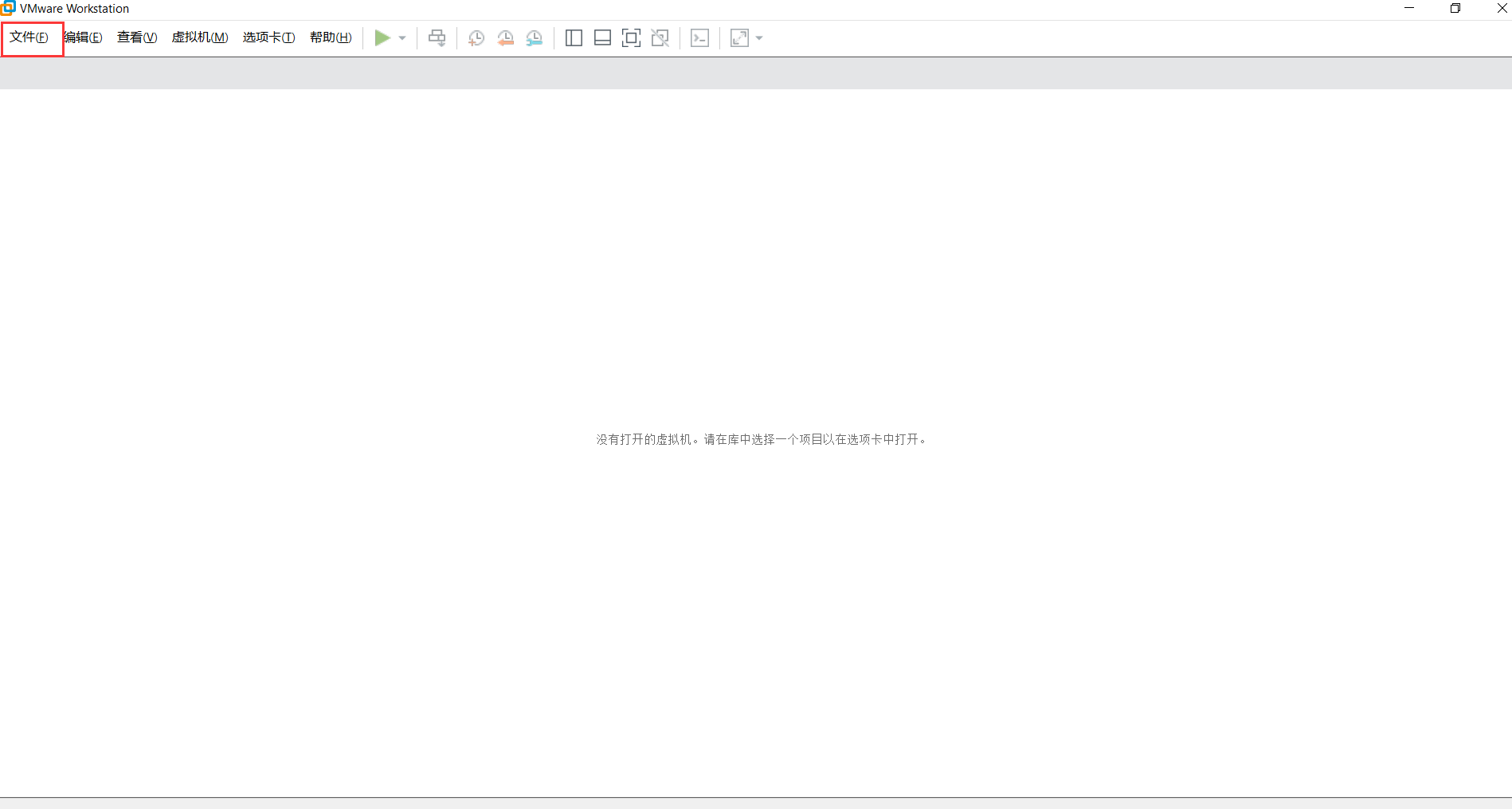
Task: Open the 帮助(H) menu
Action: pyautogui.click(x=331, y=37)
